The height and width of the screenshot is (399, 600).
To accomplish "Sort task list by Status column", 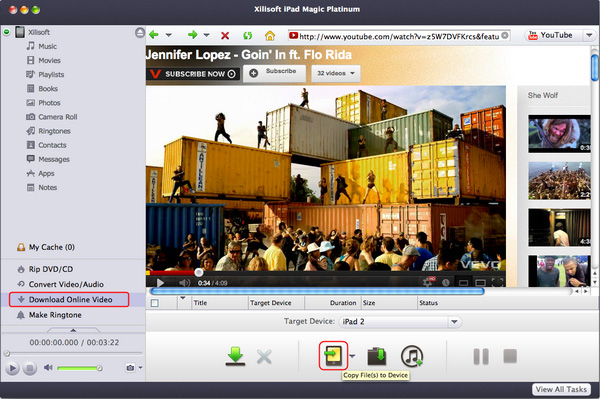I will tap(507, 303).
